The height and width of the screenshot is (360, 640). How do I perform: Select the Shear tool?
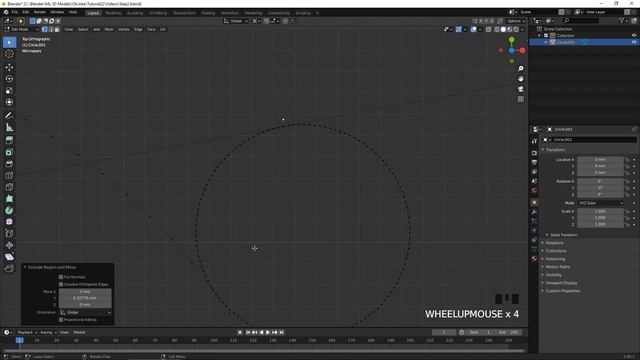point(9,257)
